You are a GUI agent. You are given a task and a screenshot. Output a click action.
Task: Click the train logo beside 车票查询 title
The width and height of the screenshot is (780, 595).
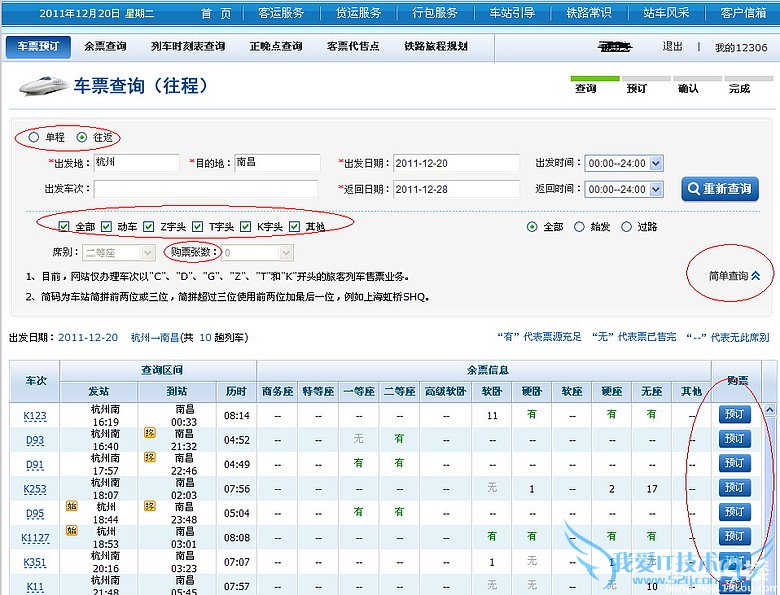(42, 87)
